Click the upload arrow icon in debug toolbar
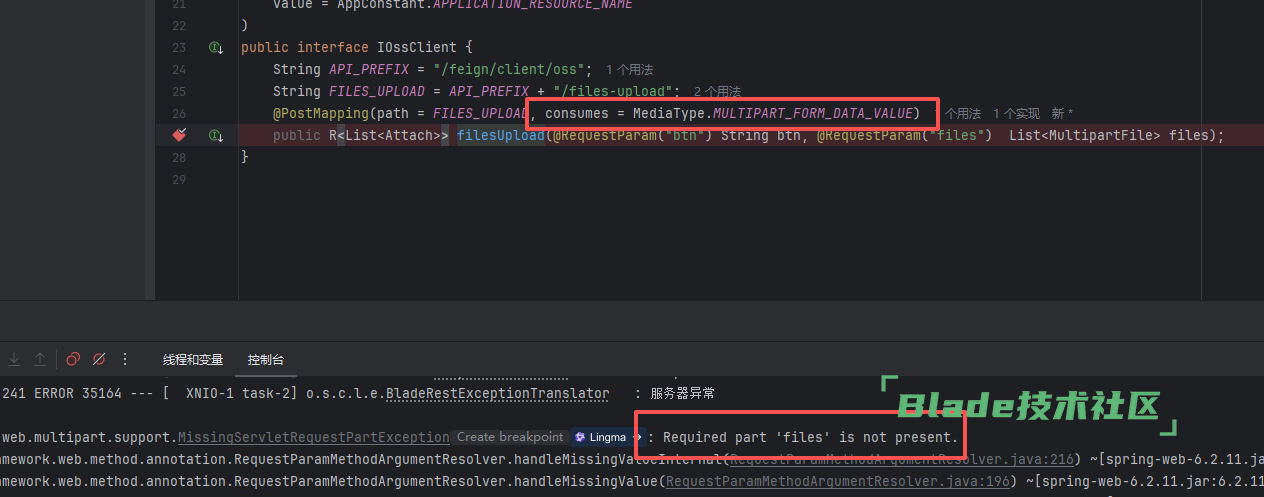1264x497 pixels. click(x=40, y=359)
